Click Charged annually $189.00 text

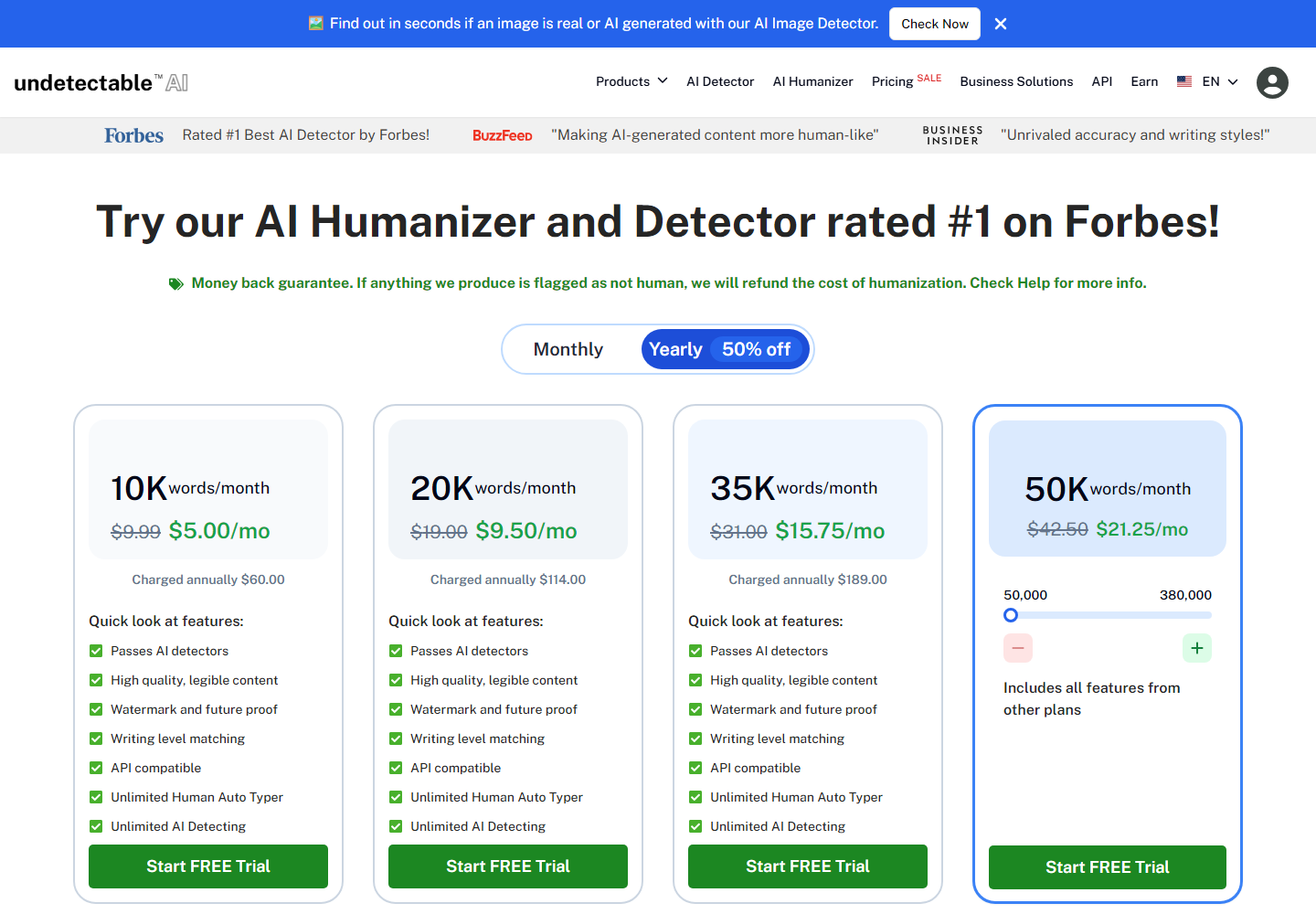tap(808, 579)
